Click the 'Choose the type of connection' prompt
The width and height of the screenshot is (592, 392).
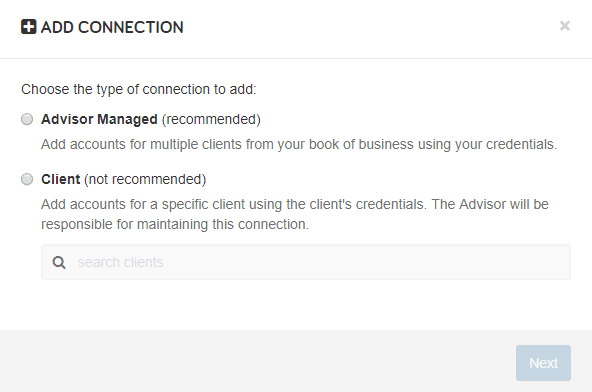tap(139, 90)
